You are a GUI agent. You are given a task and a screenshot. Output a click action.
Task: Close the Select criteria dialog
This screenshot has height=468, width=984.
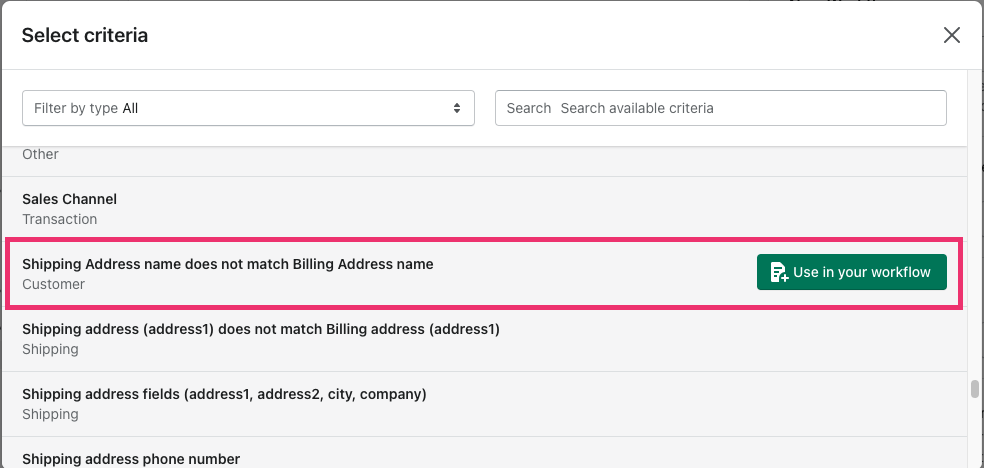(951, 35)
